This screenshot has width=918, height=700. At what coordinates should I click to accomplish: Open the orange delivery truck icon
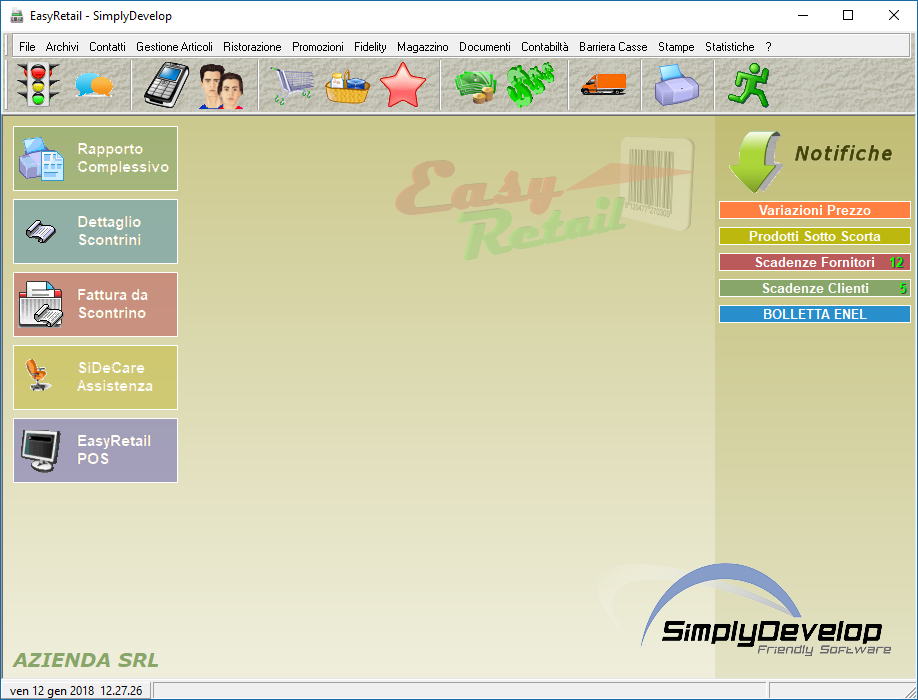pos(603,85)
